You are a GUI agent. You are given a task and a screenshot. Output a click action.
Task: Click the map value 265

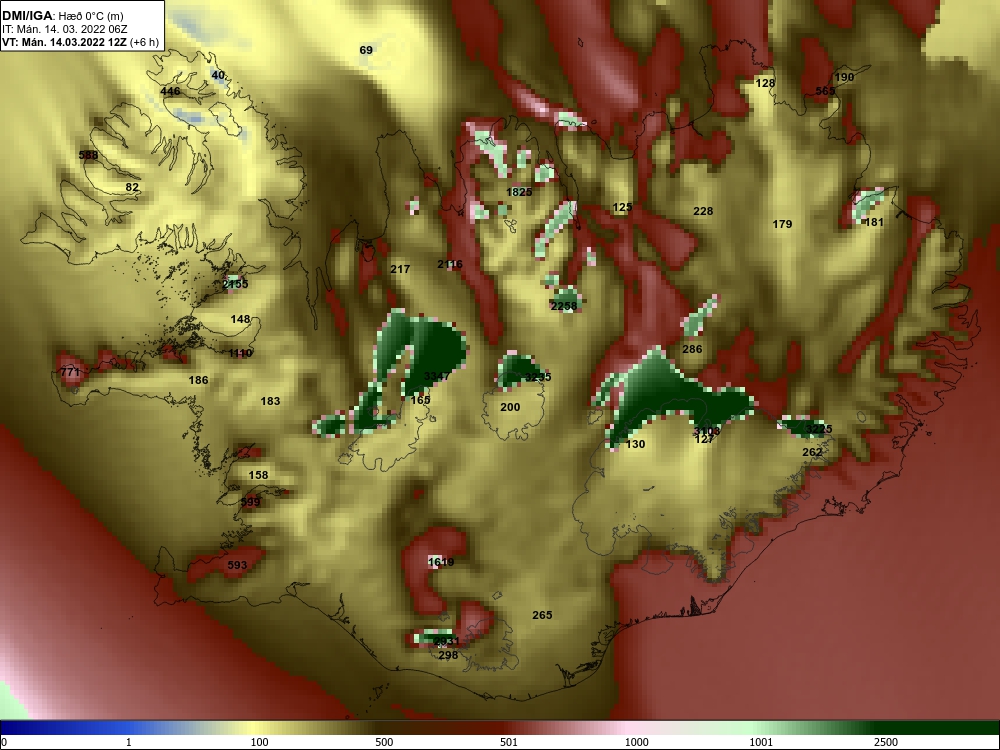point(542,615)
